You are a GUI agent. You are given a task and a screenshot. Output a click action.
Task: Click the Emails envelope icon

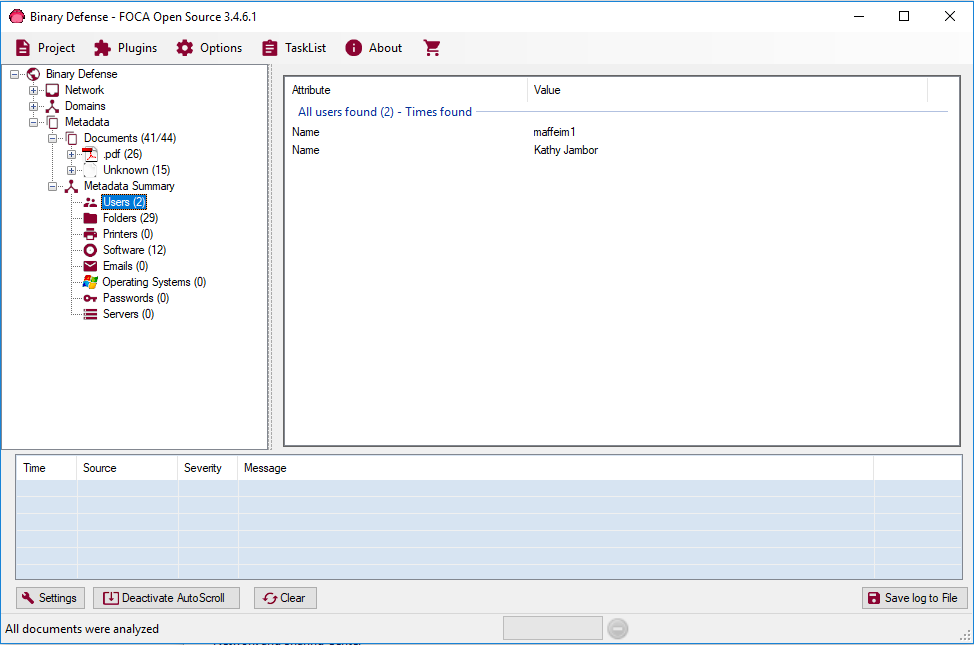[x=91, y=266]
